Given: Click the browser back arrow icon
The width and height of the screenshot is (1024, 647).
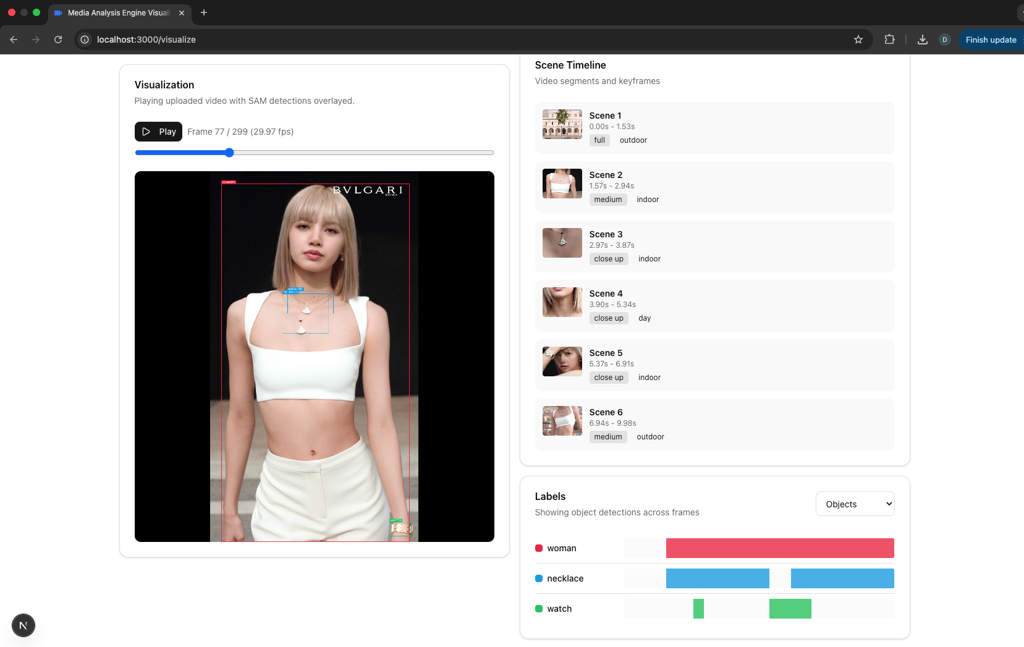Looking at the screenshot, I should (x=14, y=40).
